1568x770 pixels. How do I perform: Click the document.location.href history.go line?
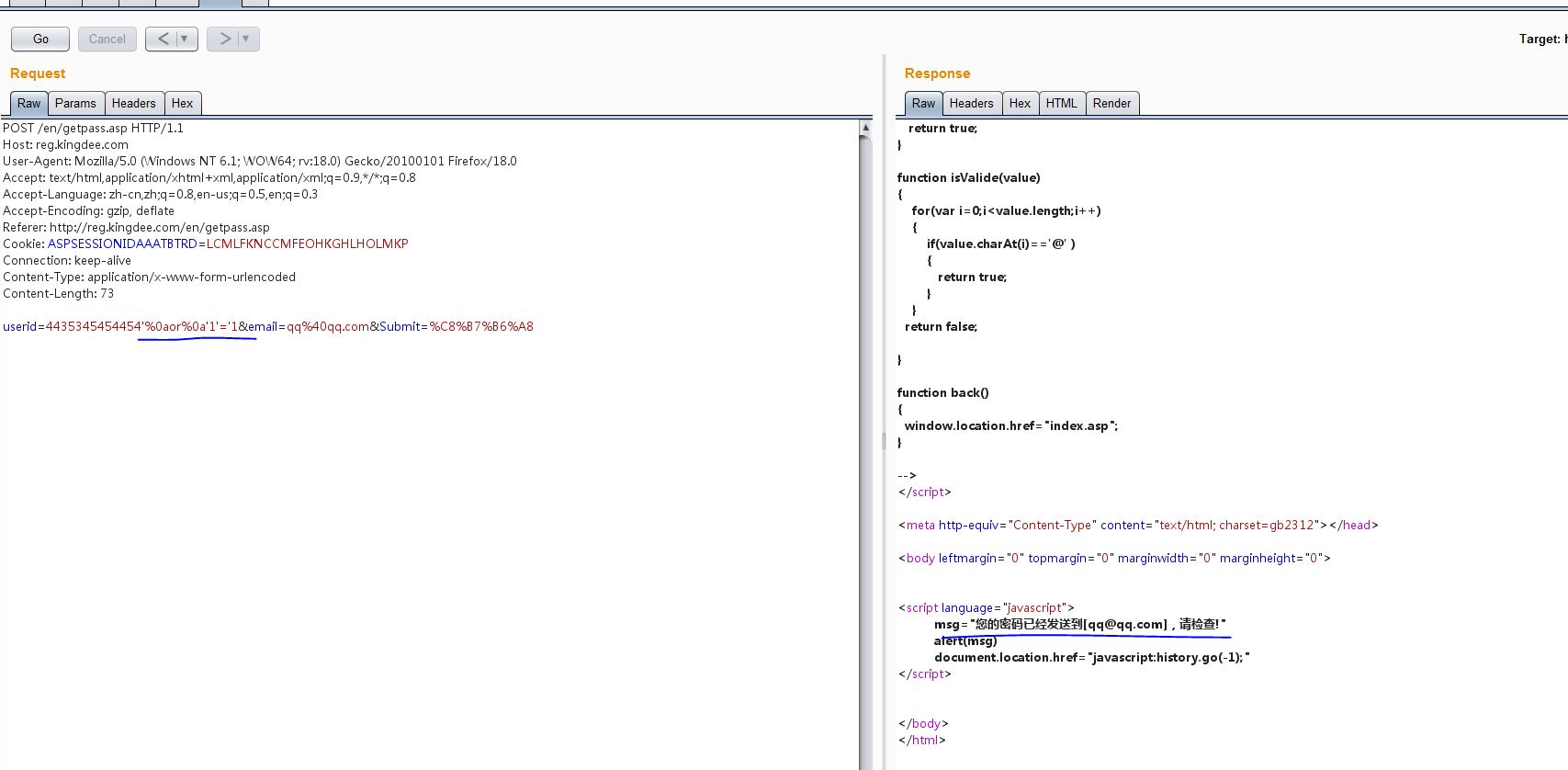[x=1092, y=658]
